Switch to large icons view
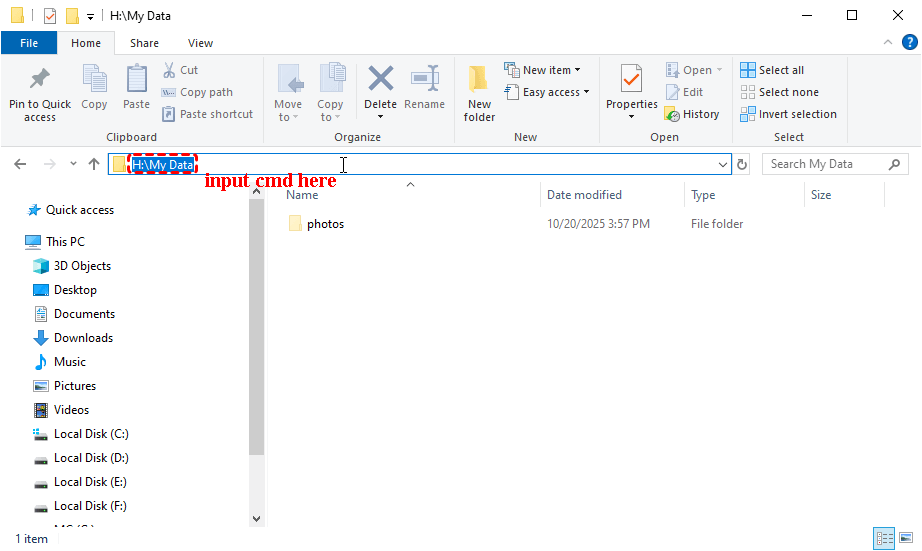The width and height of the screenshot is (922, 551). (x=906, y=539)
